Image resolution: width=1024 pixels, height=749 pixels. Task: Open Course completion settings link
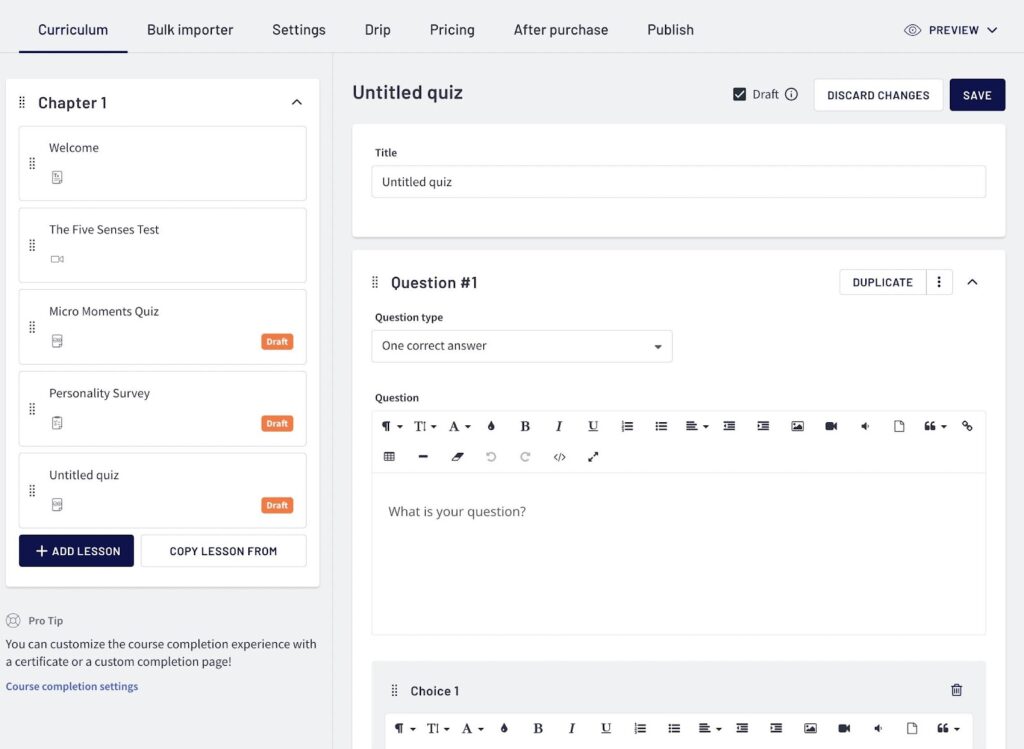point(72,687)
